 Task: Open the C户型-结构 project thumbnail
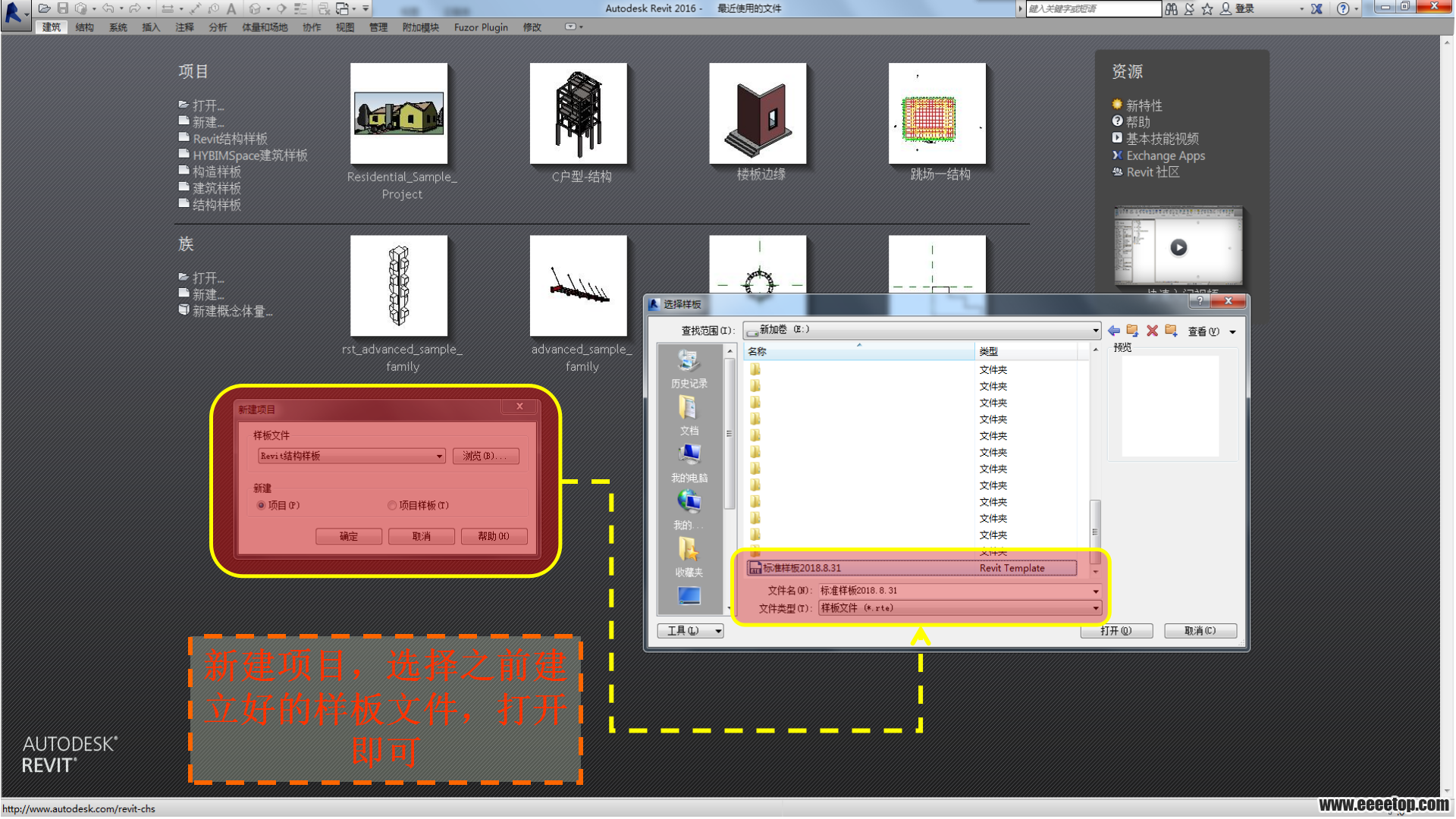point(579,114)
